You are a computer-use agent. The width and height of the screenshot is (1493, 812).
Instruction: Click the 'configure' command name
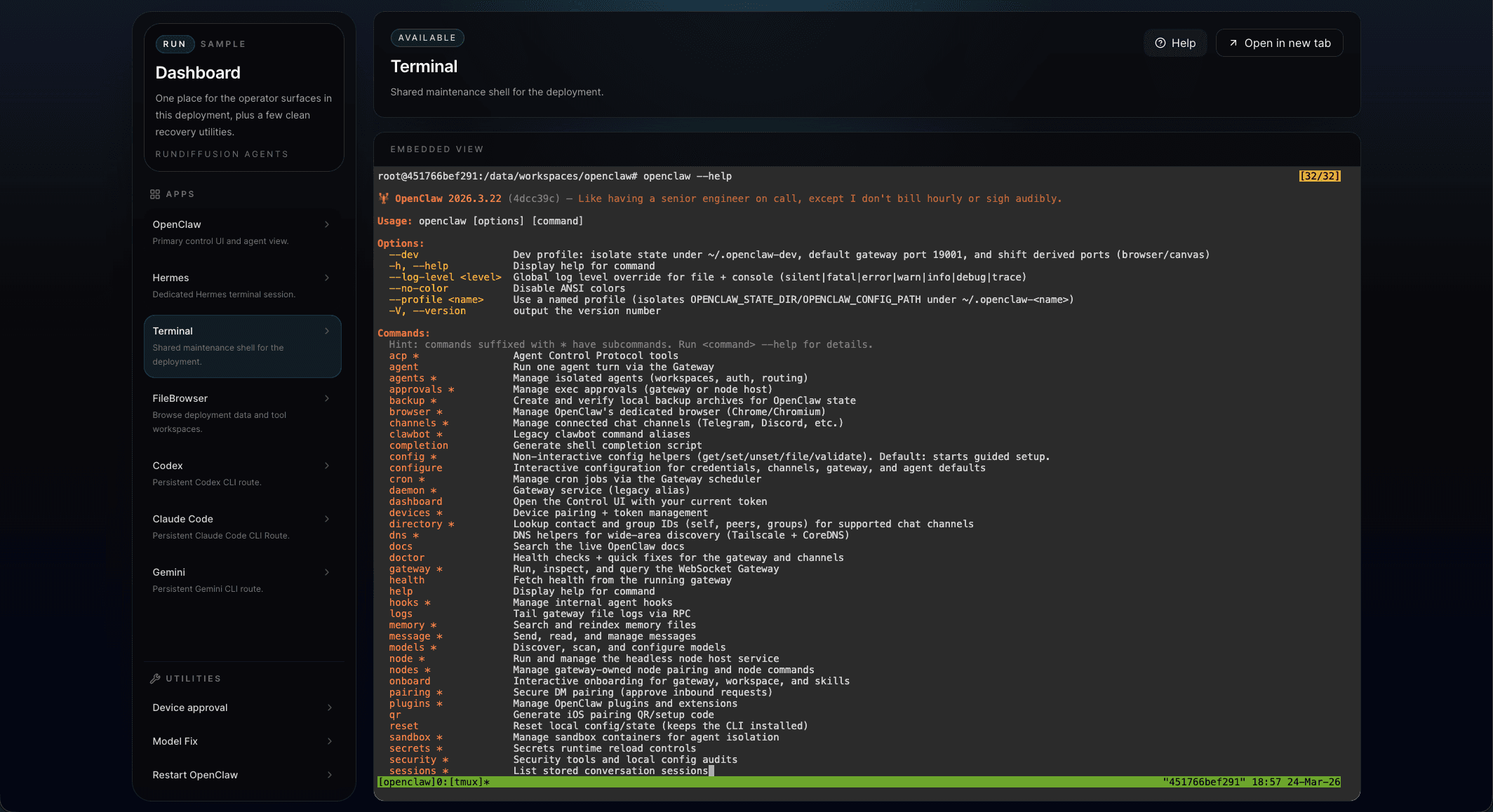[416, 468]
